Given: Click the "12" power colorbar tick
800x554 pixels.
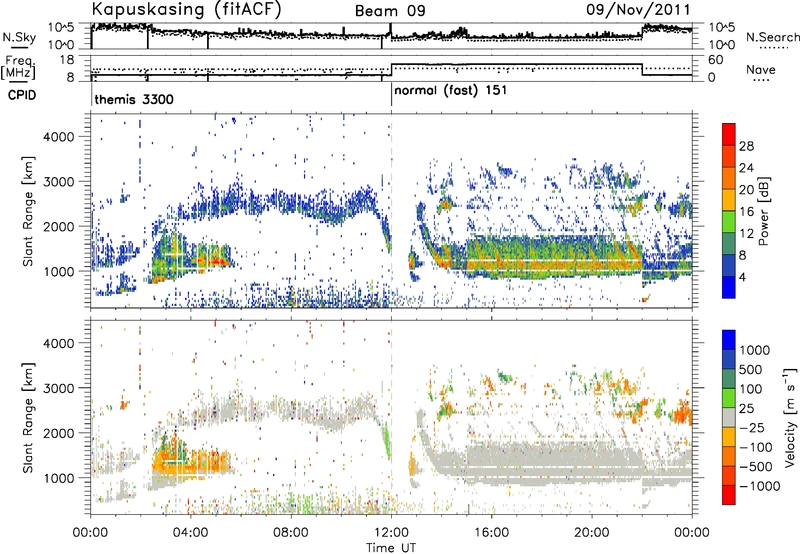Looking at the screenshot, I should click(746, 234).
